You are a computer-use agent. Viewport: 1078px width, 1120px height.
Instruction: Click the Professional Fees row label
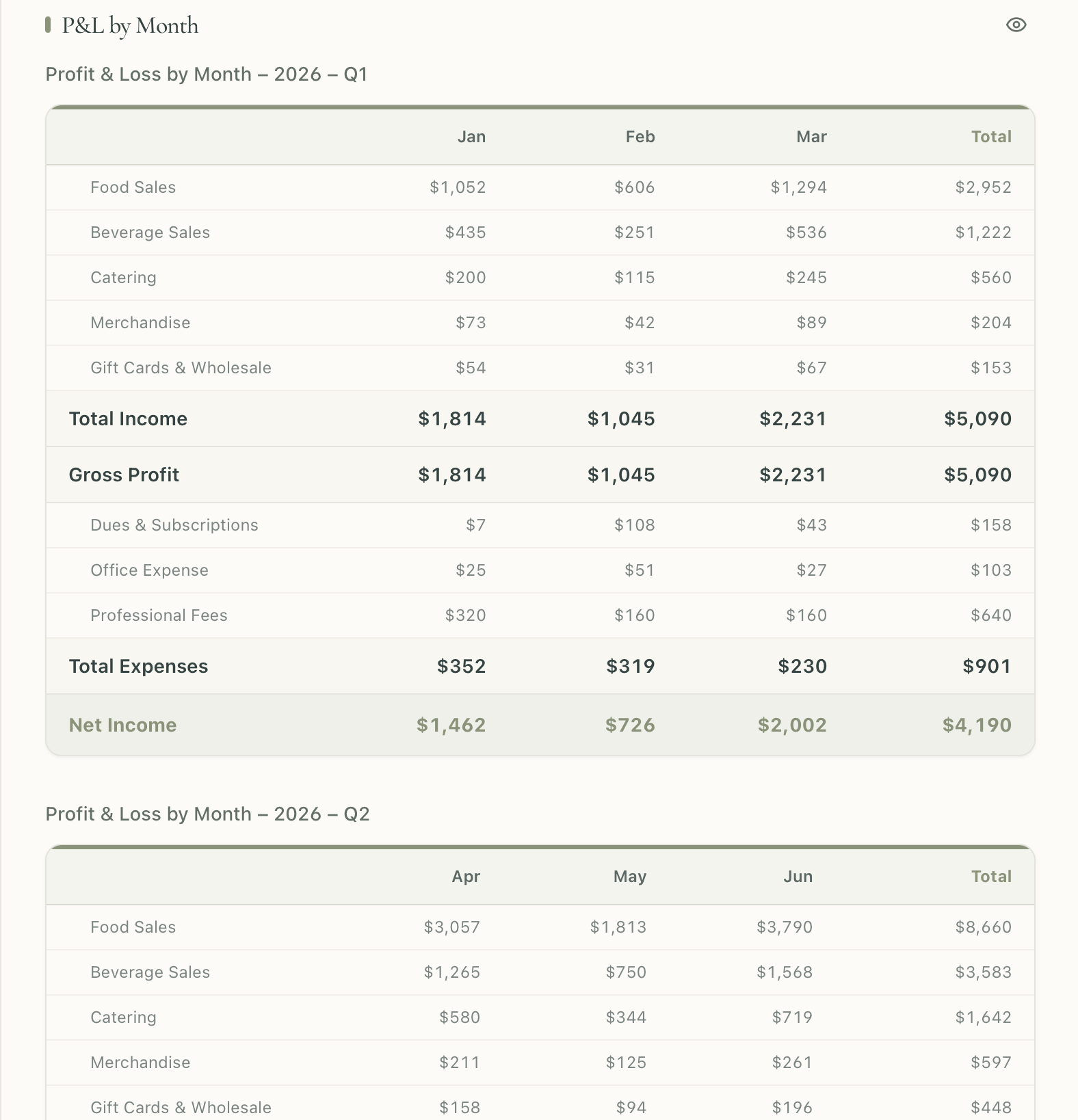click(x=159, y=615)
